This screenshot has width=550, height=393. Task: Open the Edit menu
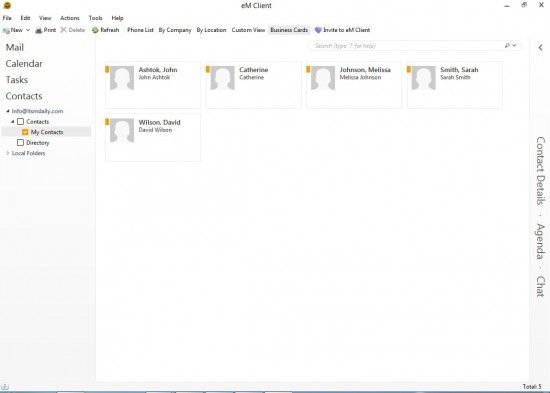pyautogui.click(x=25, y=18)
